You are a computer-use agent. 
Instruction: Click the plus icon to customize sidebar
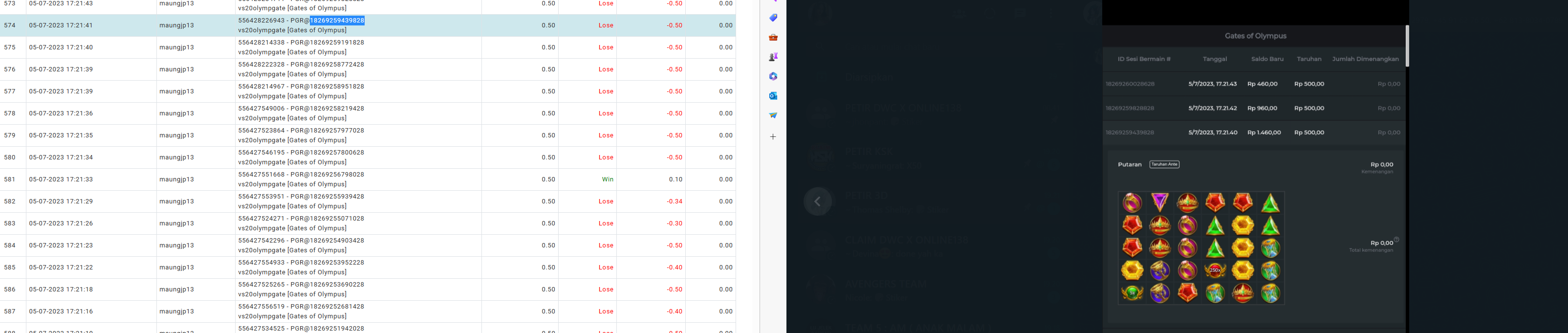coord(772,137)
